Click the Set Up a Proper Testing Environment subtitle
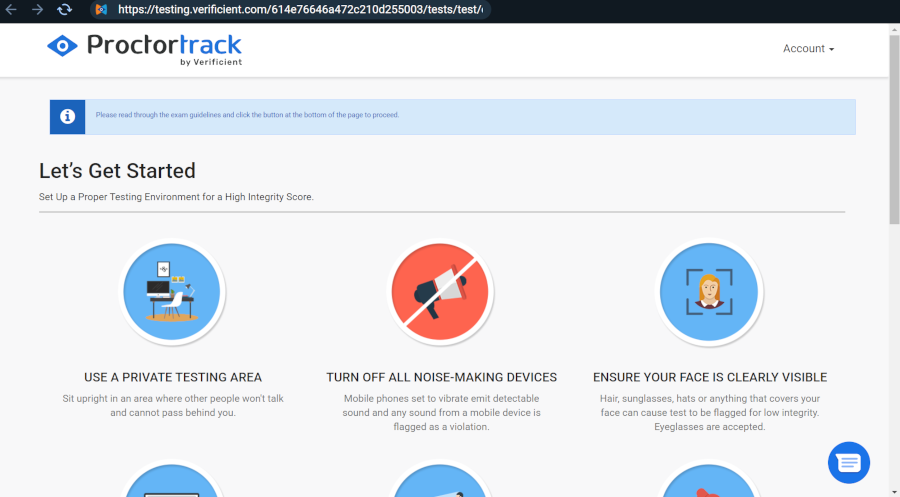This screenshot has height=497, width=900. [176, 197]
